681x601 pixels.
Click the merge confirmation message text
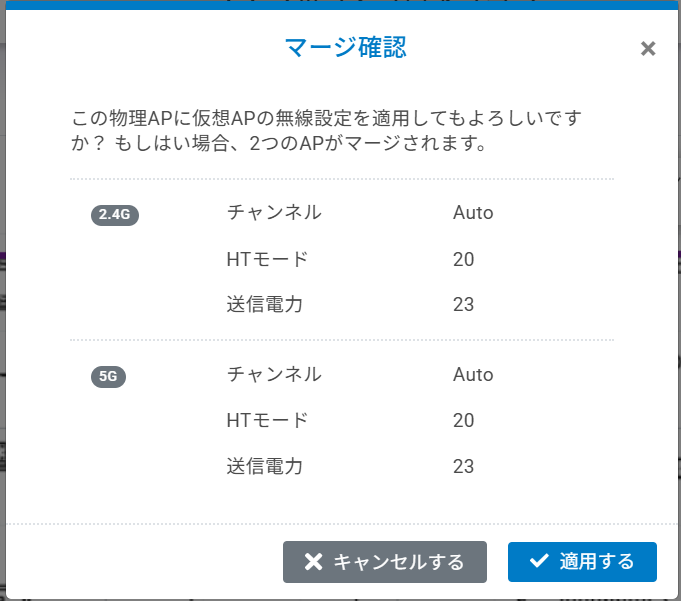(326, 131)
